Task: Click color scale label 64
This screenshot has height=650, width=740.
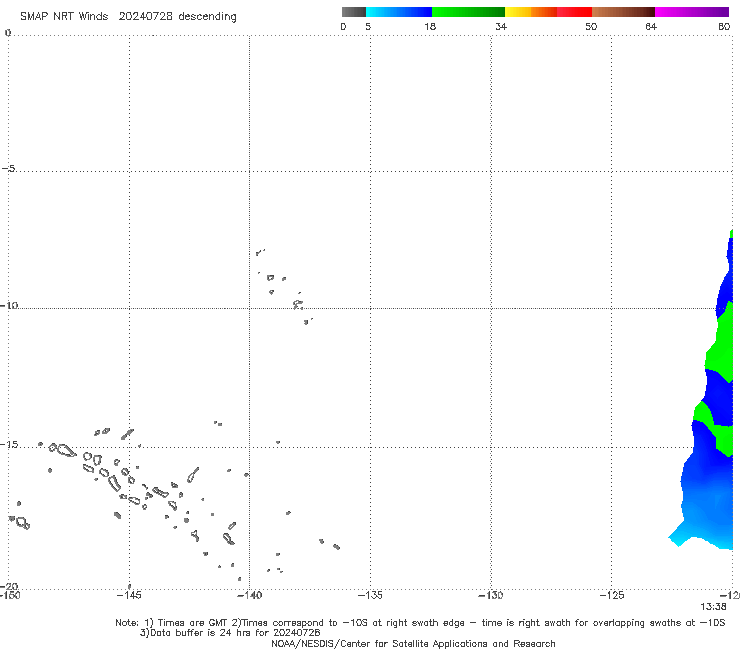Action: point(651,26)
